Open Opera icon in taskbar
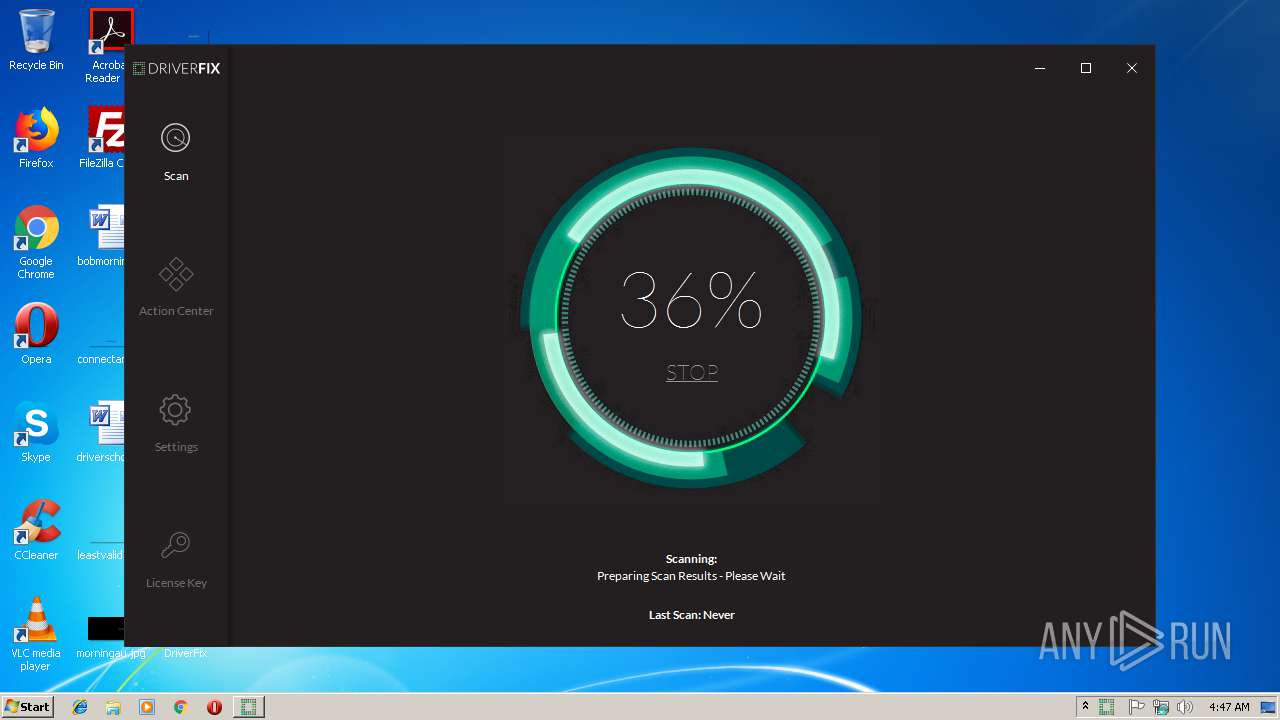Viewport: 1280px width, 720px height. (x=214, y=707)
